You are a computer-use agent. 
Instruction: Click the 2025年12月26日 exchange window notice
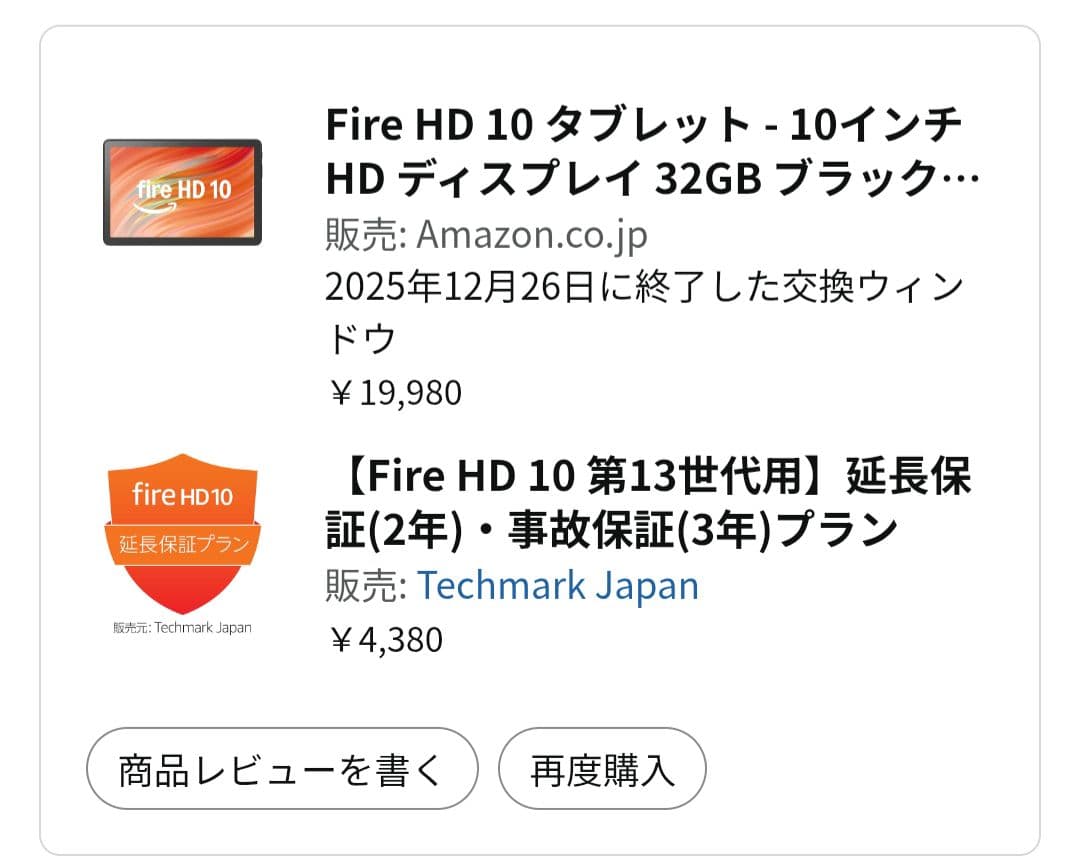pos(646,286)
